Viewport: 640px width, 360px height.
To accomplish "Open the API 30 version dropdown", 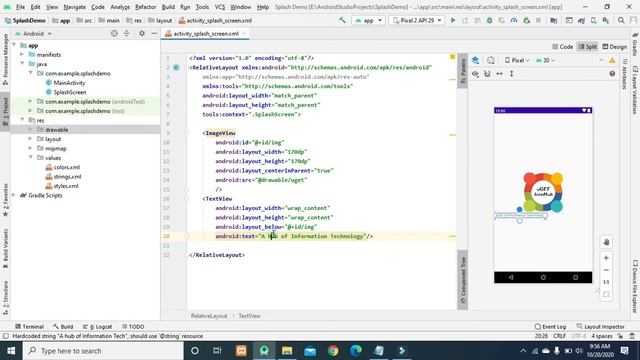I will [545, 60].
